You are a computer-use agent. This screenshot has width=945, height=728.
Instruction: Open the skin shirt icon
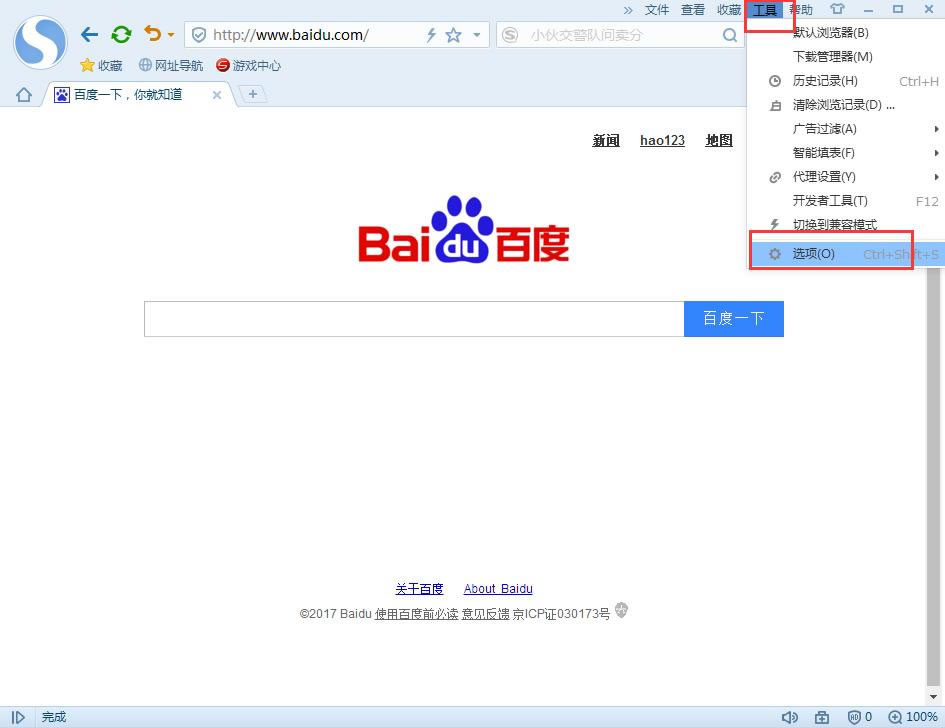(x=837, y=9)
